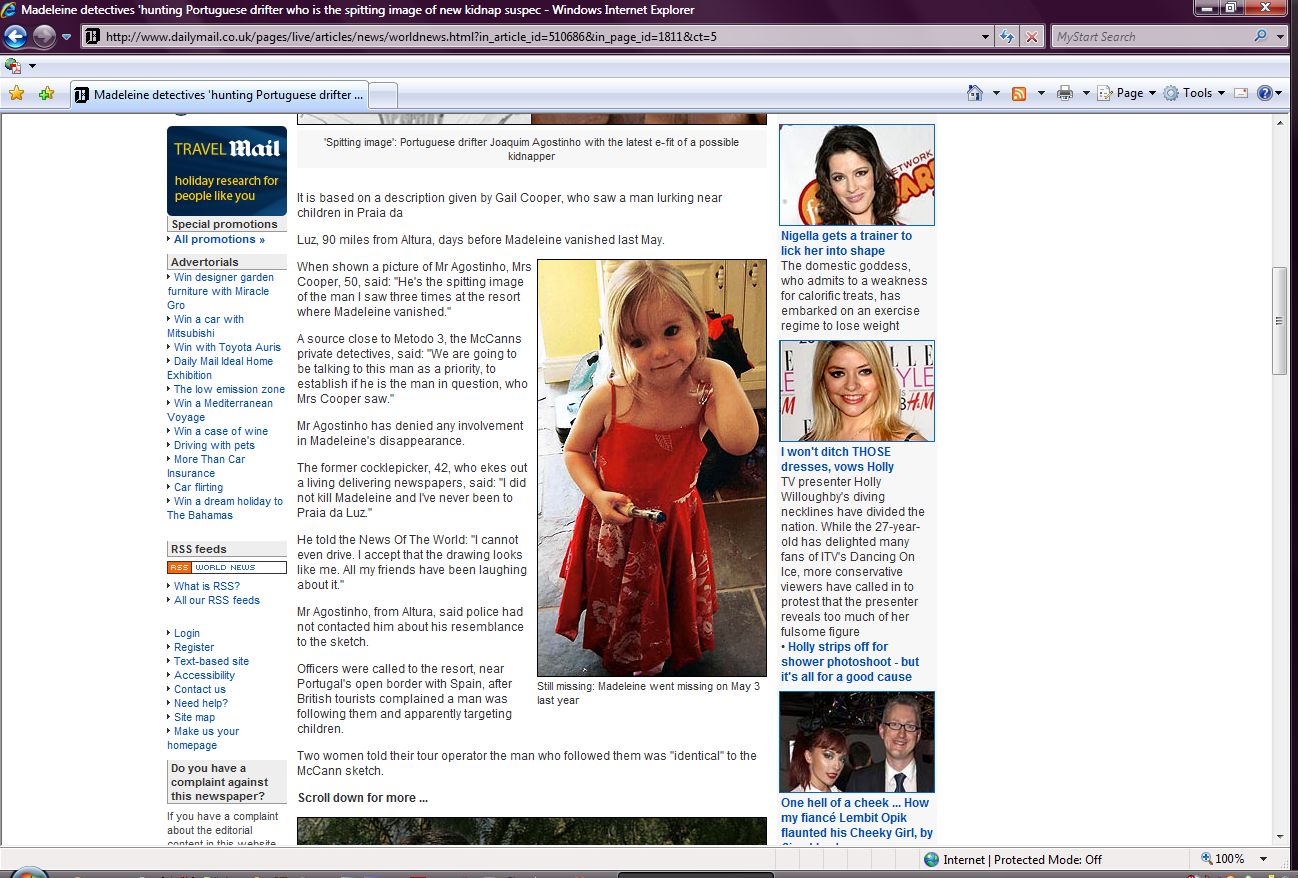Expand the address bar history dropdown
Image resolution: width=1298 pixels, height=878 pixels.
[x=986, y=37]
